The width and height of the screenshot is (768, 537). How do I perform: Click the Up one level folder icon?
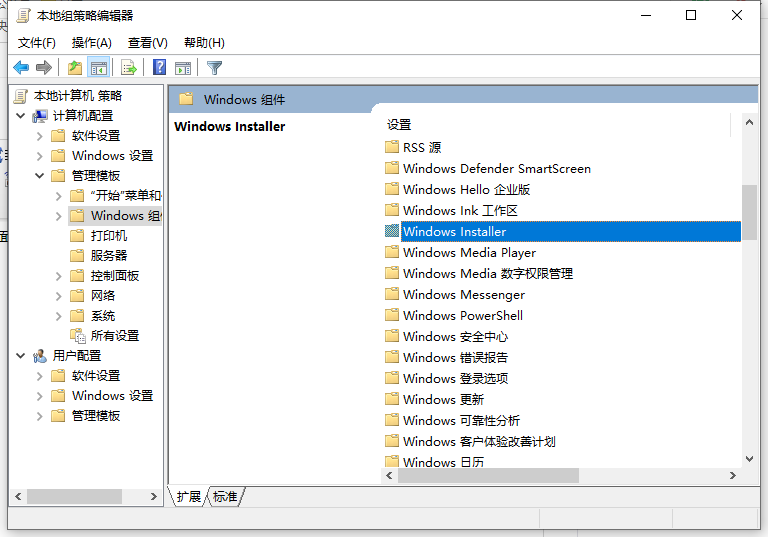click(75, 67)
